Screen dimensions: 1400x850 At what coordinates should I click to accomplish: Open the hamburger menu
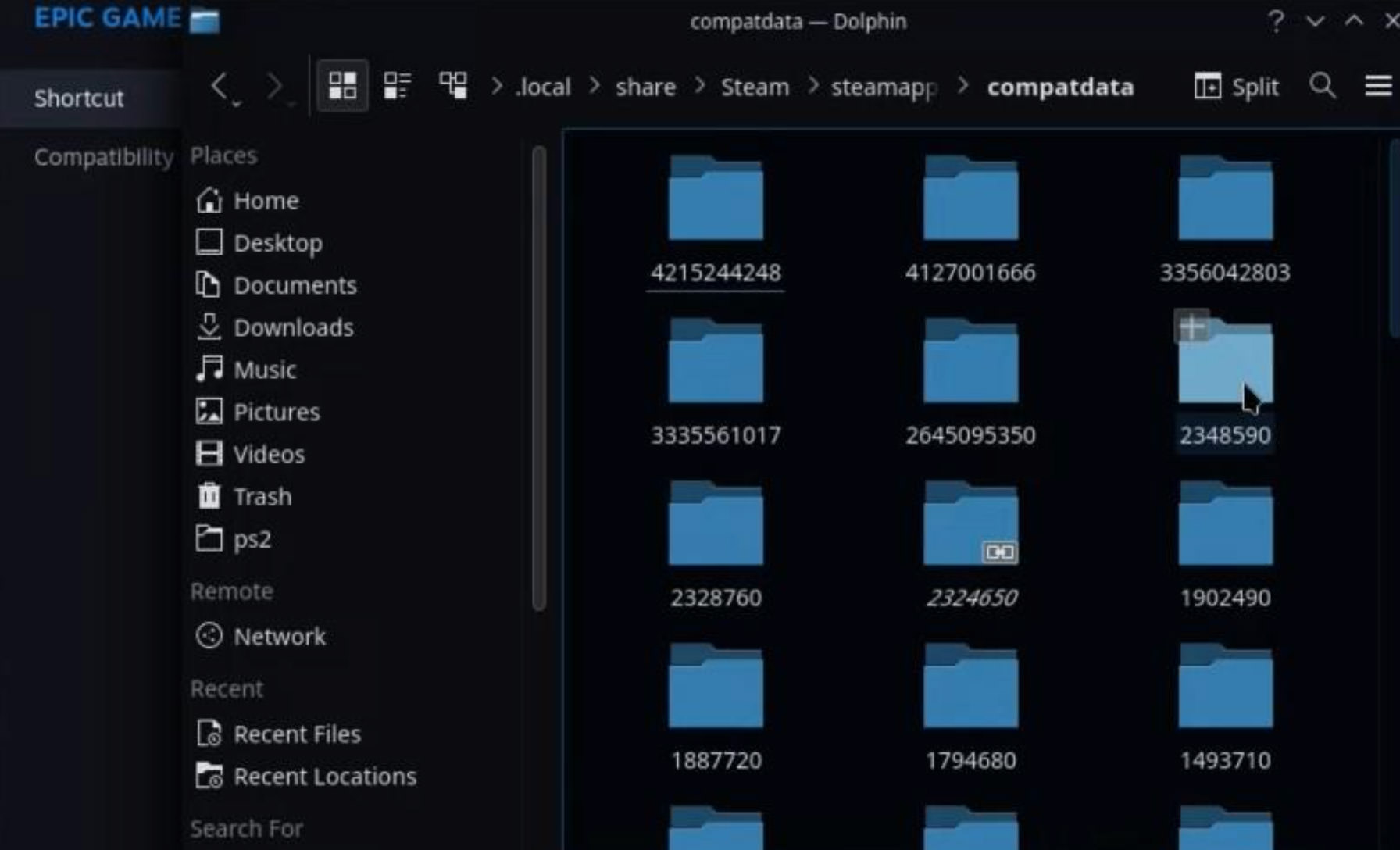coord(1378,85)
